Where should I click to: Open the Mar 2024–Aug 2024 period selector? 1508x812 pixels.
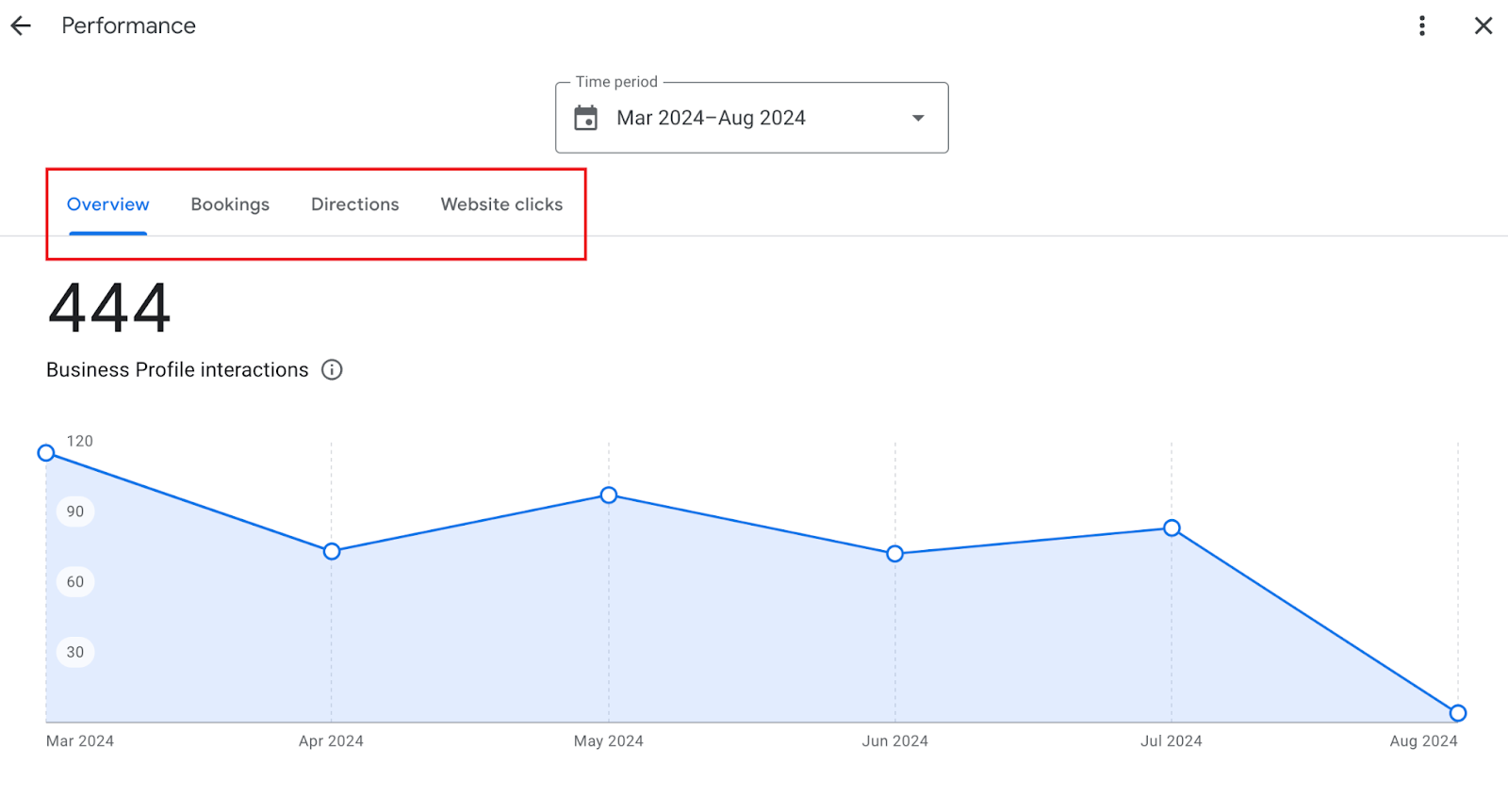pyautogui.click(x=751, y=118)
